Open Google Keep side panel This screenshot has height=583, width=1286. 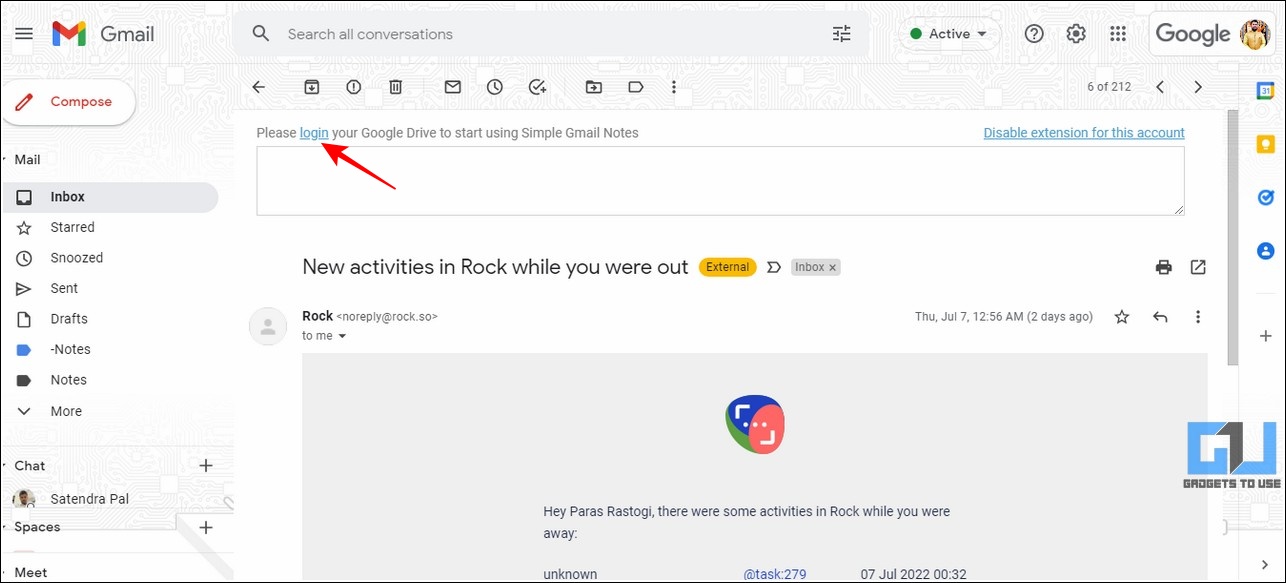[1265, 145]
